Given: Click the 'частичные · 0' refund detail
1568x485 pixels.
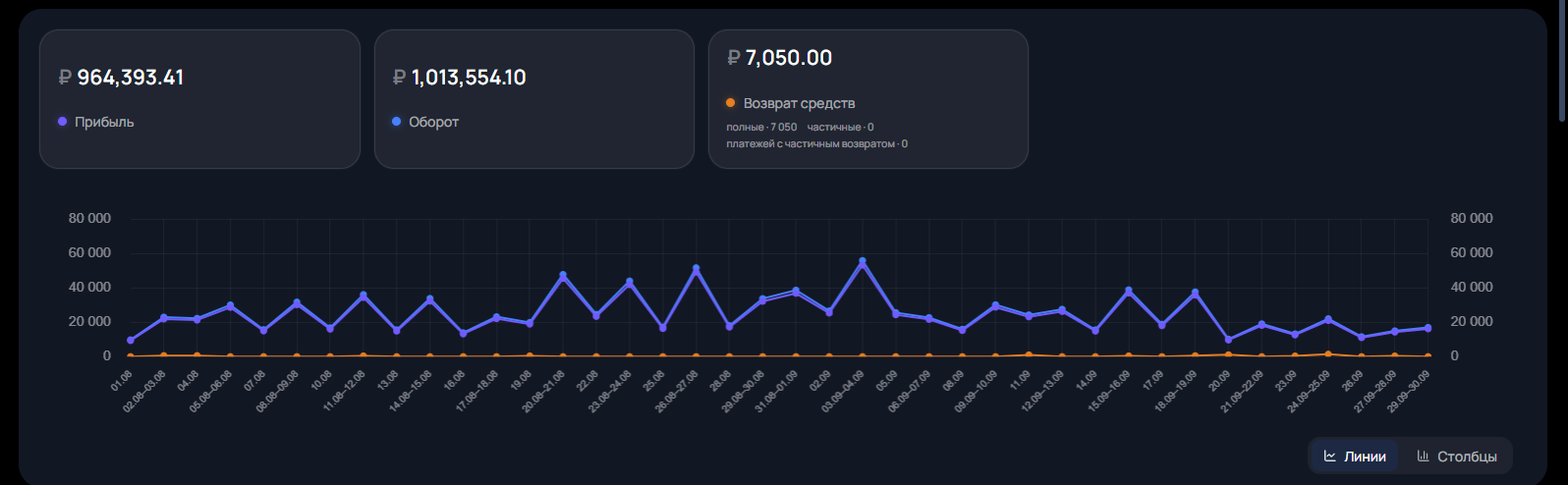Looking at the screenshot, I should click(x=840, y=128).
